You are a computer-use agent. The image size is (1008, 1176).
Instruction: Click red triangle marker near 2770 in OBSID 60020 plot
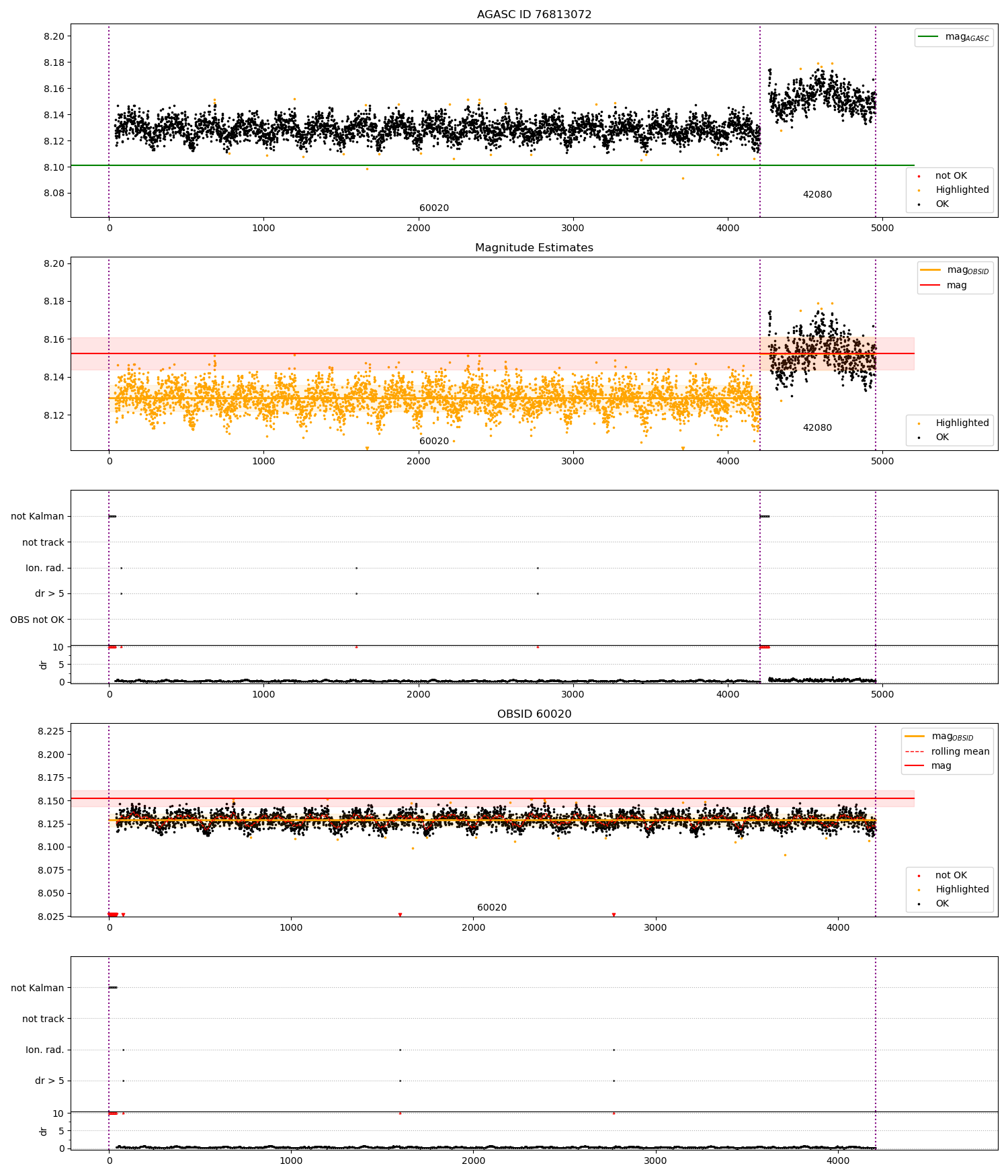click(x=614, y=915)
